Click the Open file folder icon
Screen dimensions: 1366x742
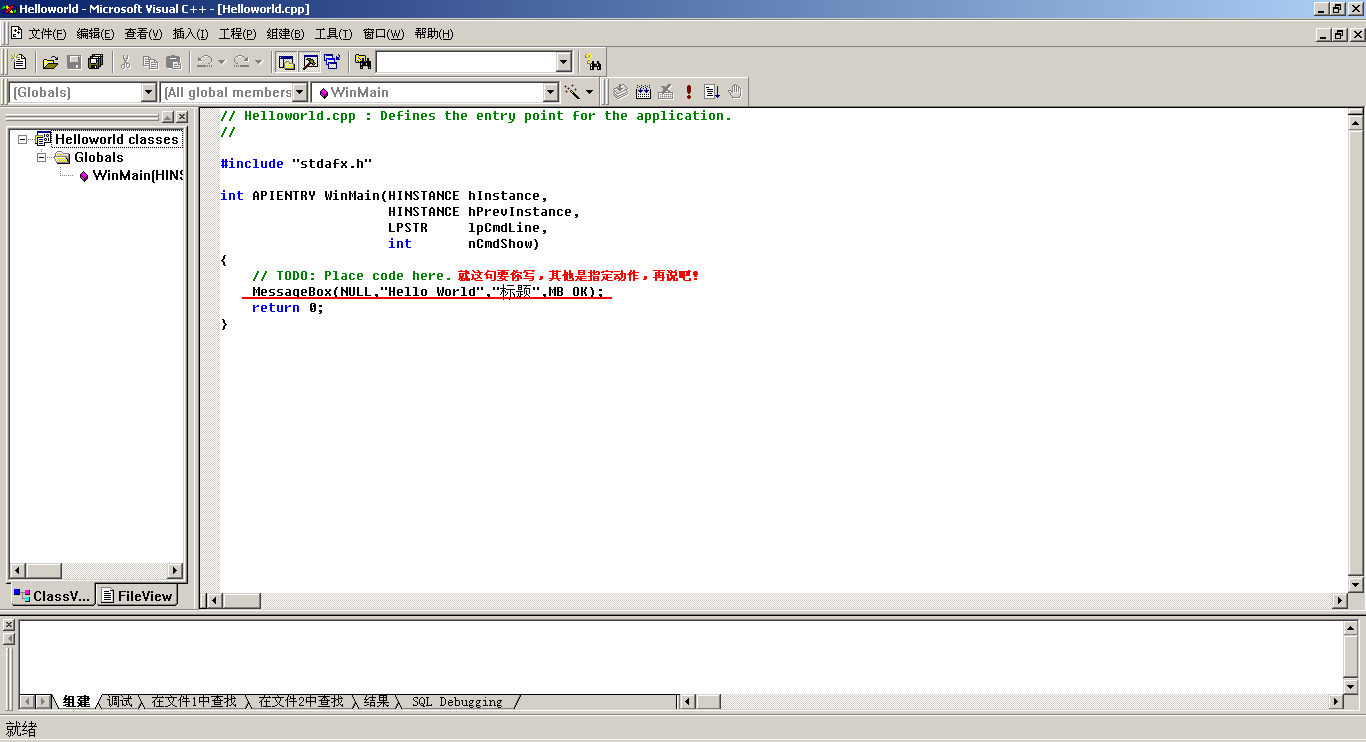[x=50, y=62]
